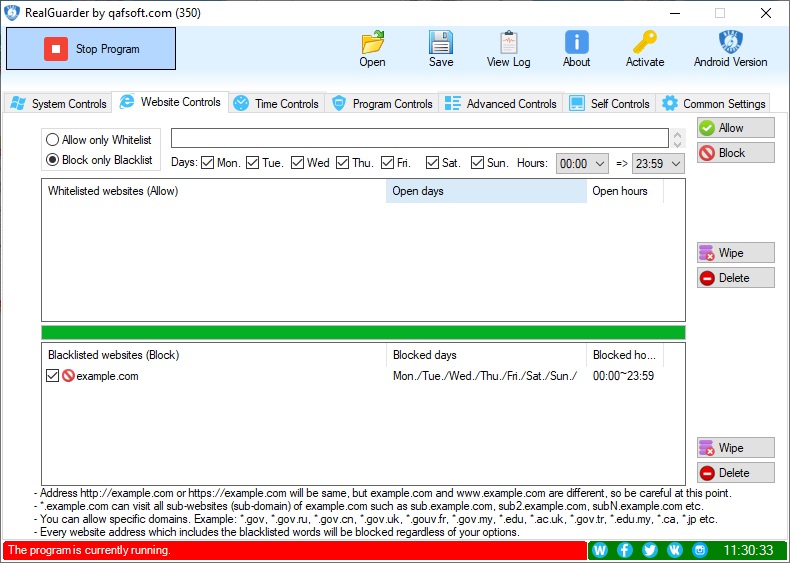Click the Block button
790x563 pixels.
(735, 153)
